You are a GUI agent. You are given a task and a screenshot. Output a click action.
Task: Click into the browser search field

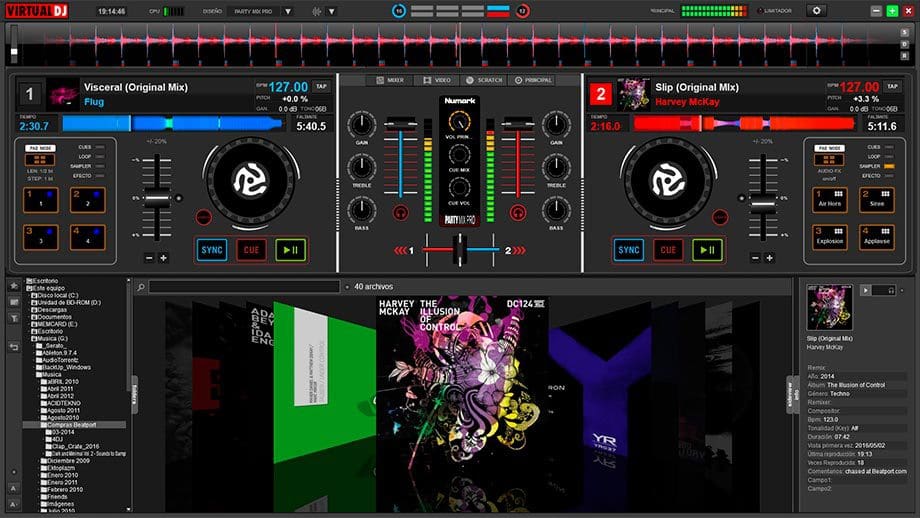pyautogui.click(x=244, y=287)
